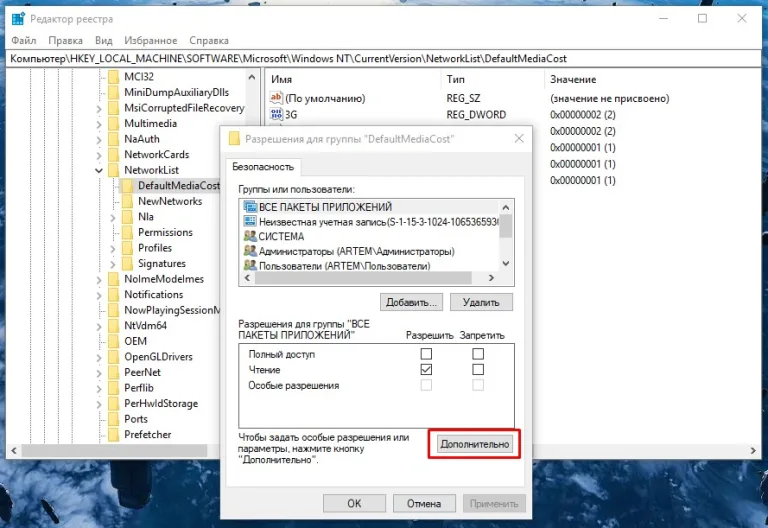Click the ВСЕ ПАКЕТЫ ПРИЛОЖЕНИЙ group icon
Image resolution: width=768 pixels, height=528 pixels.
250,207
